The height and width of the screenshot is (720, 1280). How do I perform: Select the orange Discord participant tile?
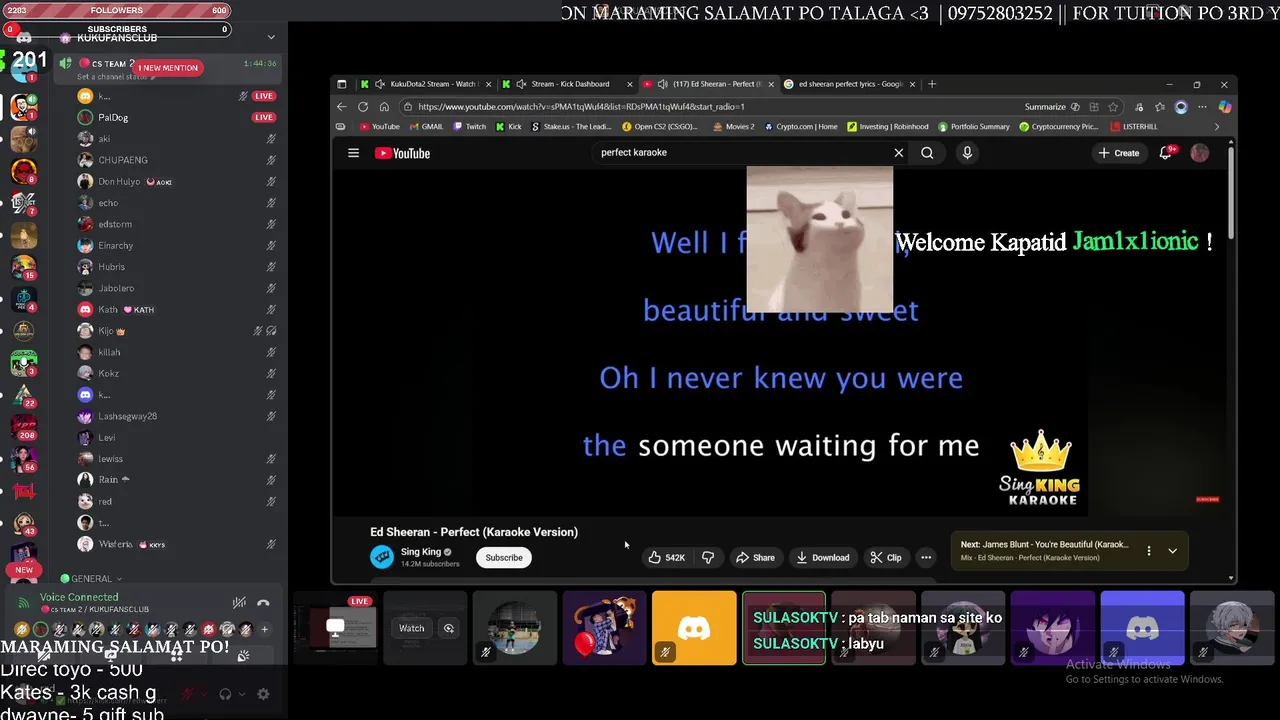tap(694, 628)
